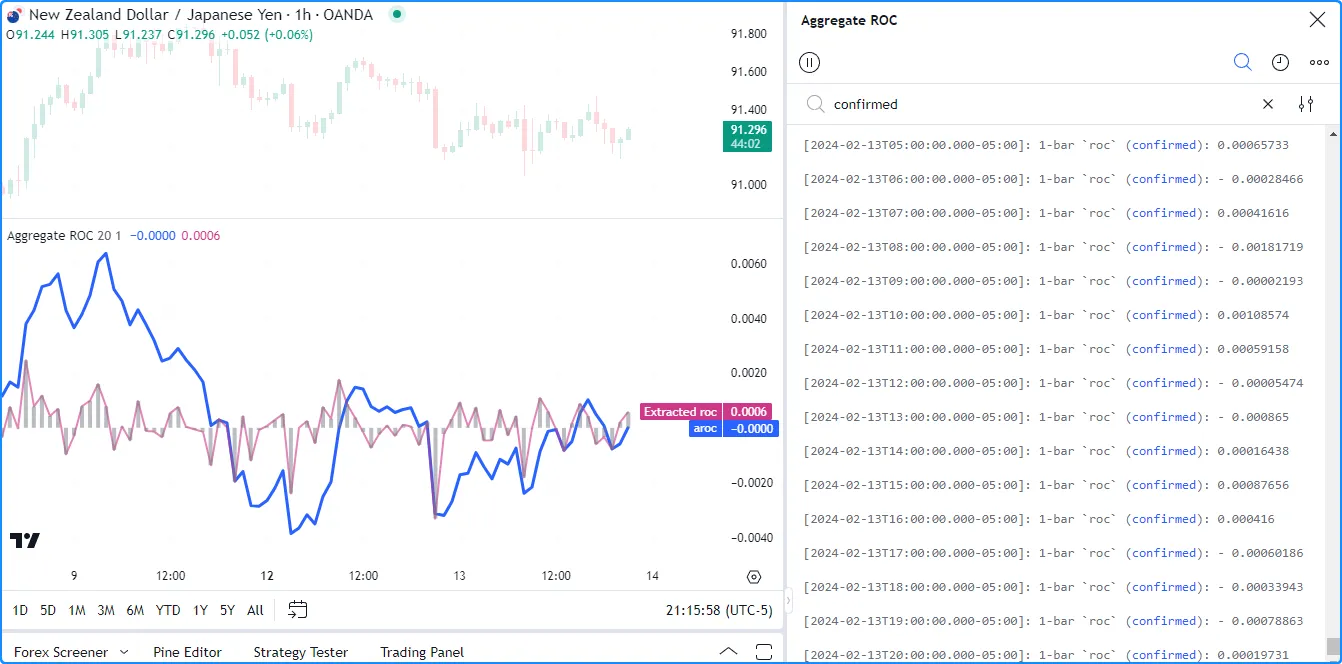The height and width of the screenshot is (664, 1342).
Task: Open the Strategy Tester tab
Action: [300, 652]
